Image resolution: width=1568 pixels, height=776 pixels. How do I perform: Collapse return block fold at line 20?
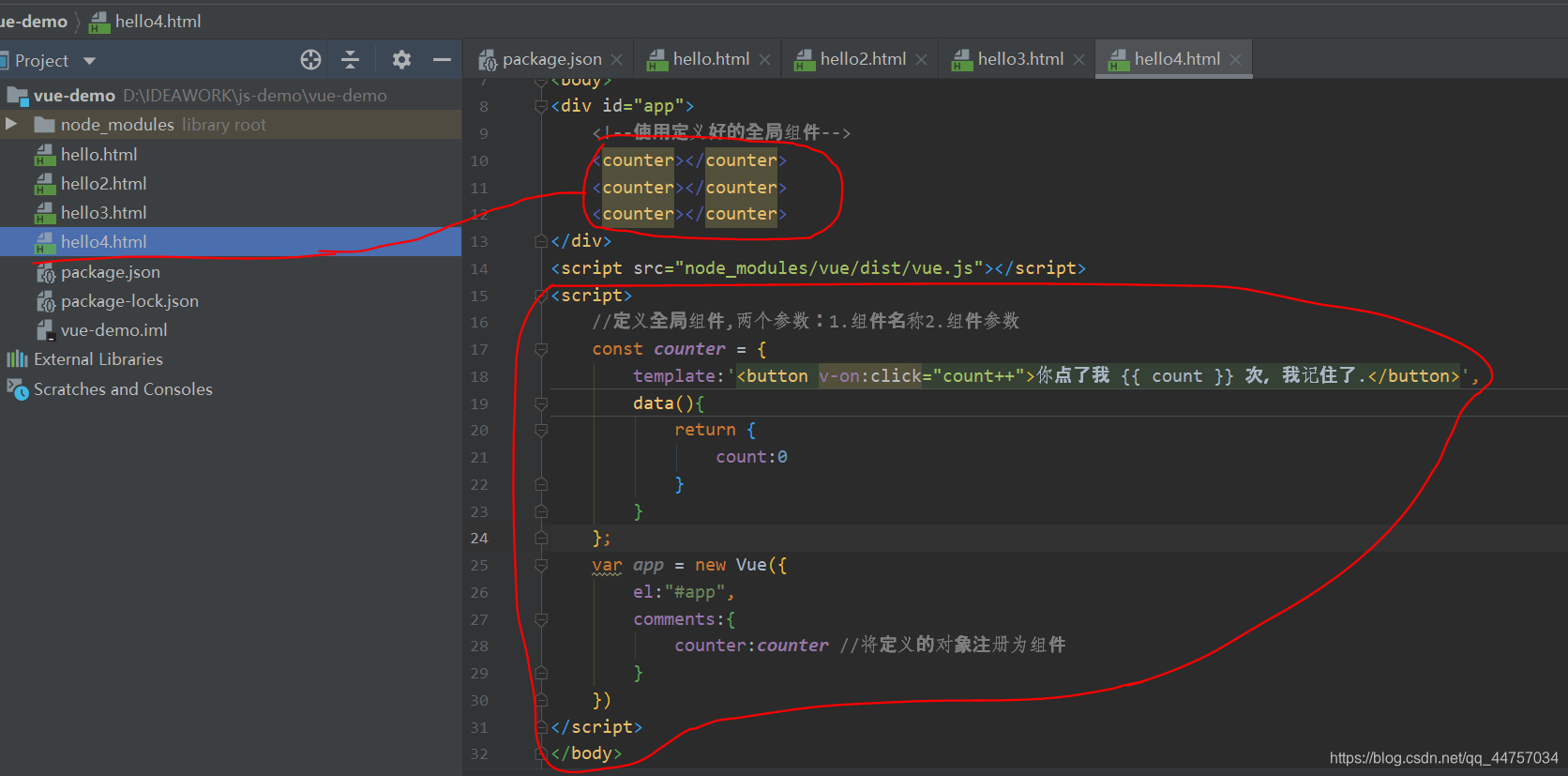pyautogui.click(x=541, y=430)
